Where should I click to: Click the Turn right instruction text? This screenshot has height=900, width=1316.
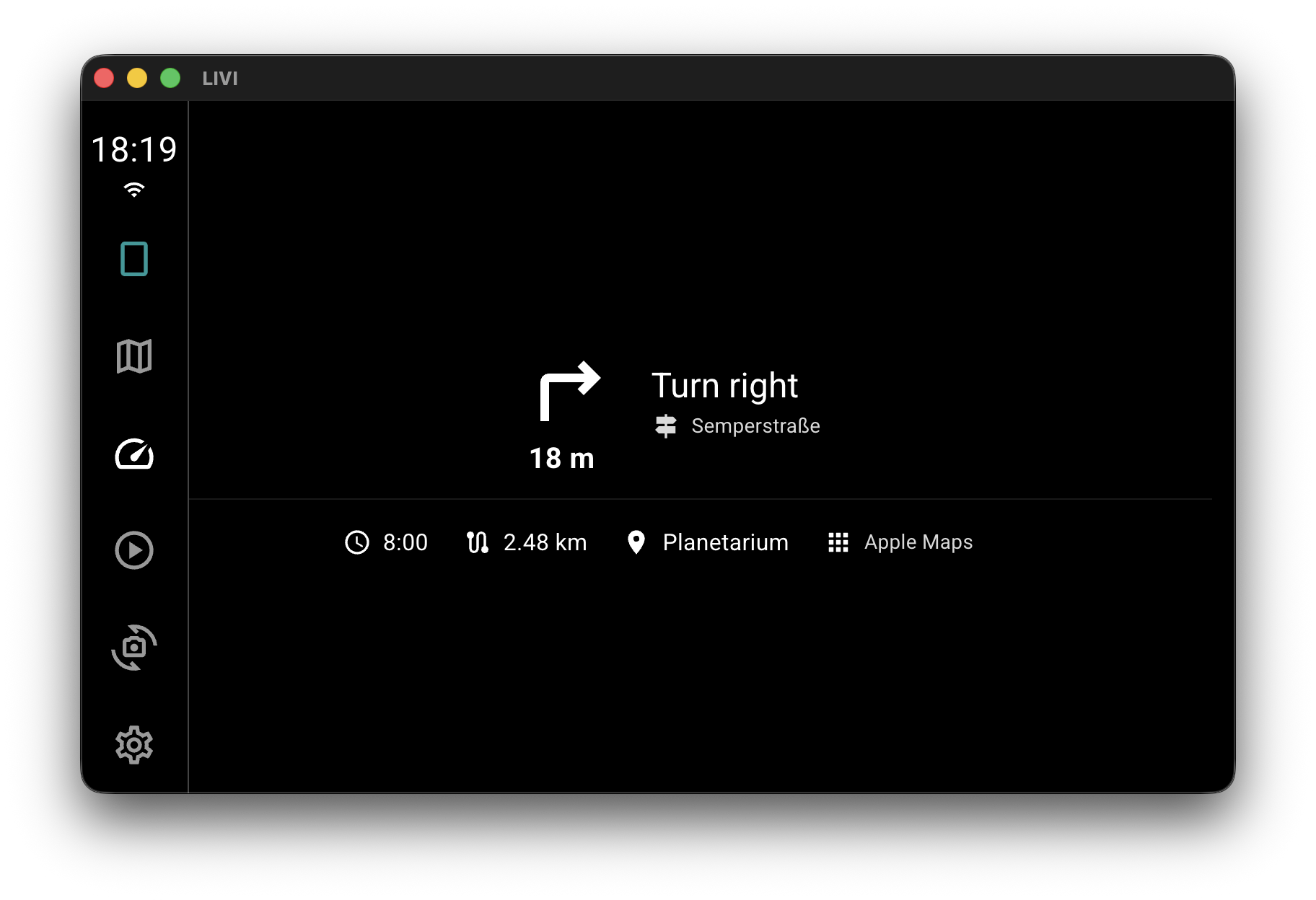(724, 385)
